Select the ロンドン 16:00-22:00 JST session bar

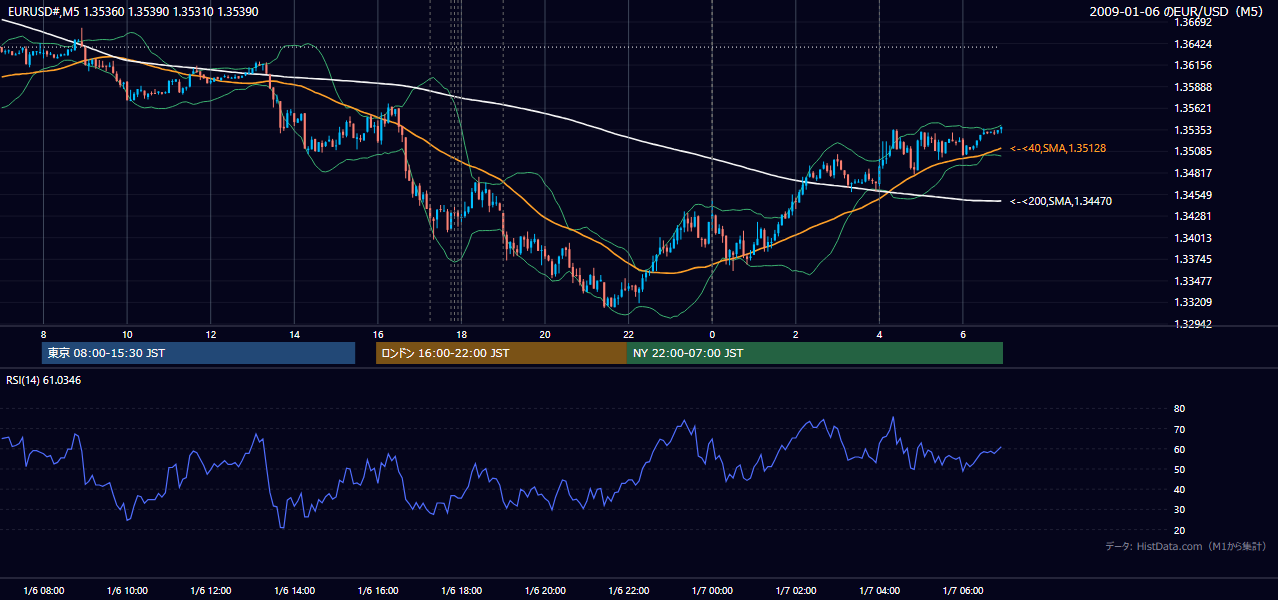[501, 353]
